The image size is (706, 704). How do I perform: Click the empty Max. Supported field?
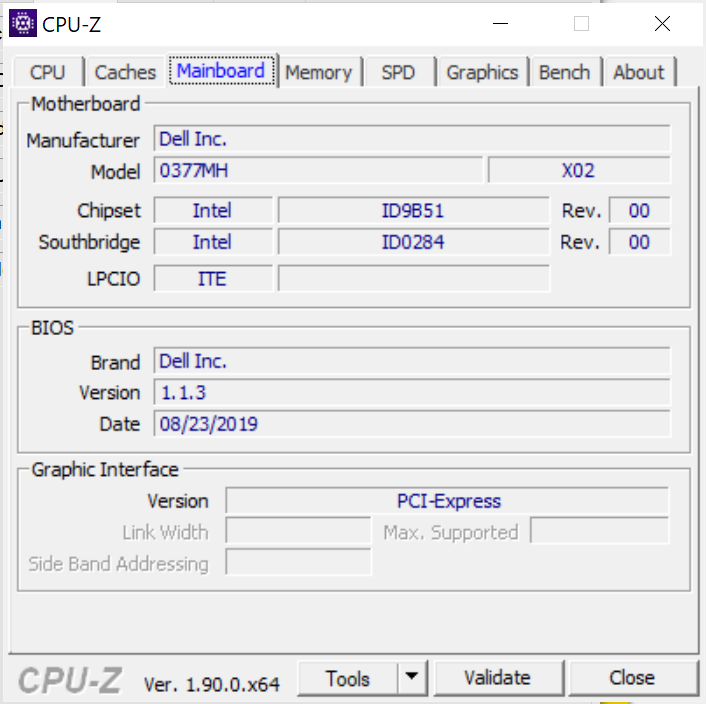click(x=600, y=531)
